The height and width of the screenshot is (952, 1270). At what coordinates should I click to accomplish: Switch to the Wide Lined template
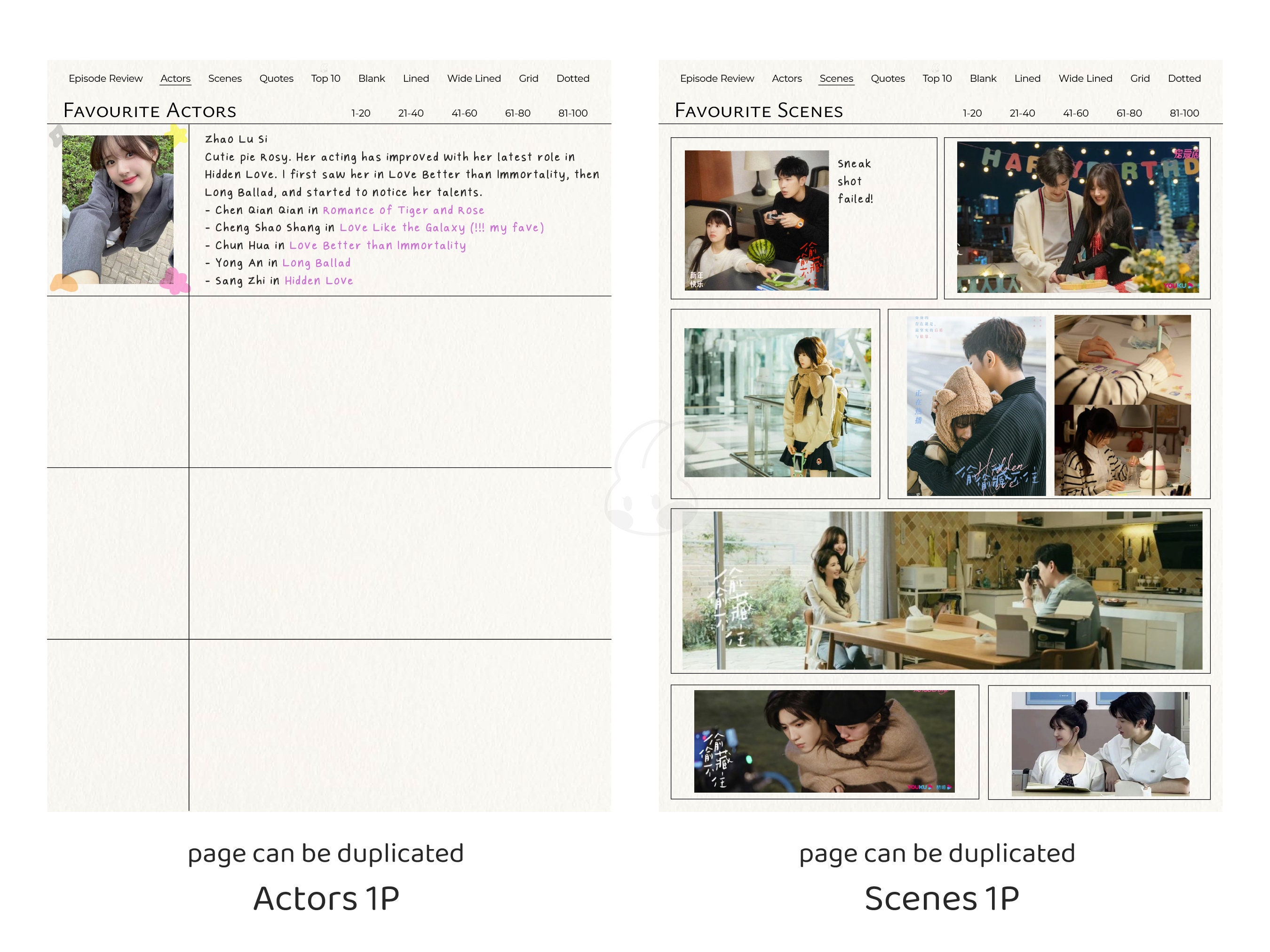click(474, 79)
